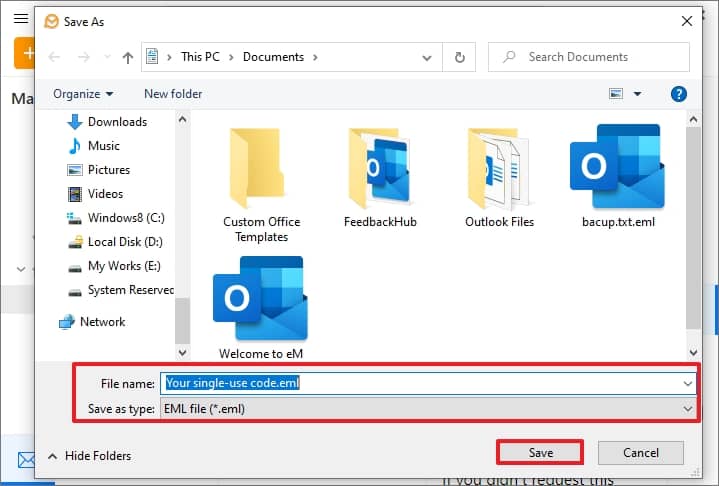Select the FeedbackHub folder
The height and width of the screenshot is (486, 719).
[x=380, y=178]
